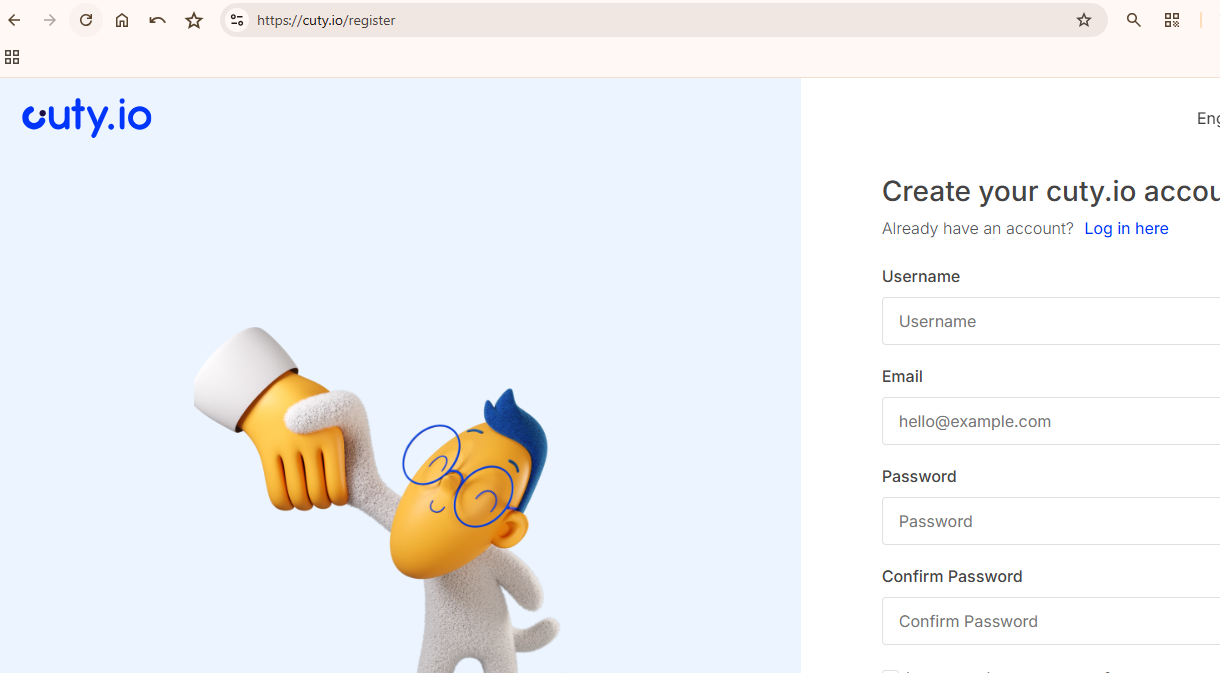
Task: Bookmark this page with address bar star
Action: pyautogui.click(x=1084, y=20)
